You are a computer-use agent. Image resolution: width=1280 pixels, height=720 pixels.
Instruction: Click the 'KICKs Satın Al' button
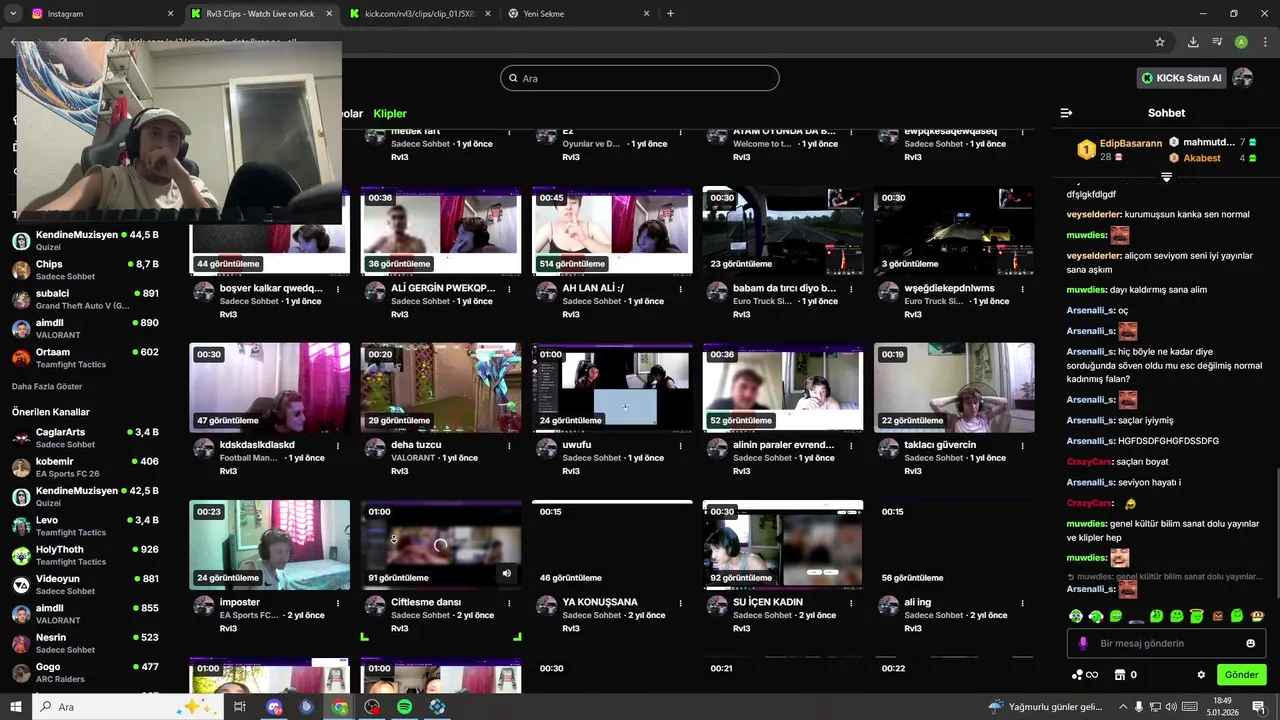pyautogui.click(x=1182, y=78)
